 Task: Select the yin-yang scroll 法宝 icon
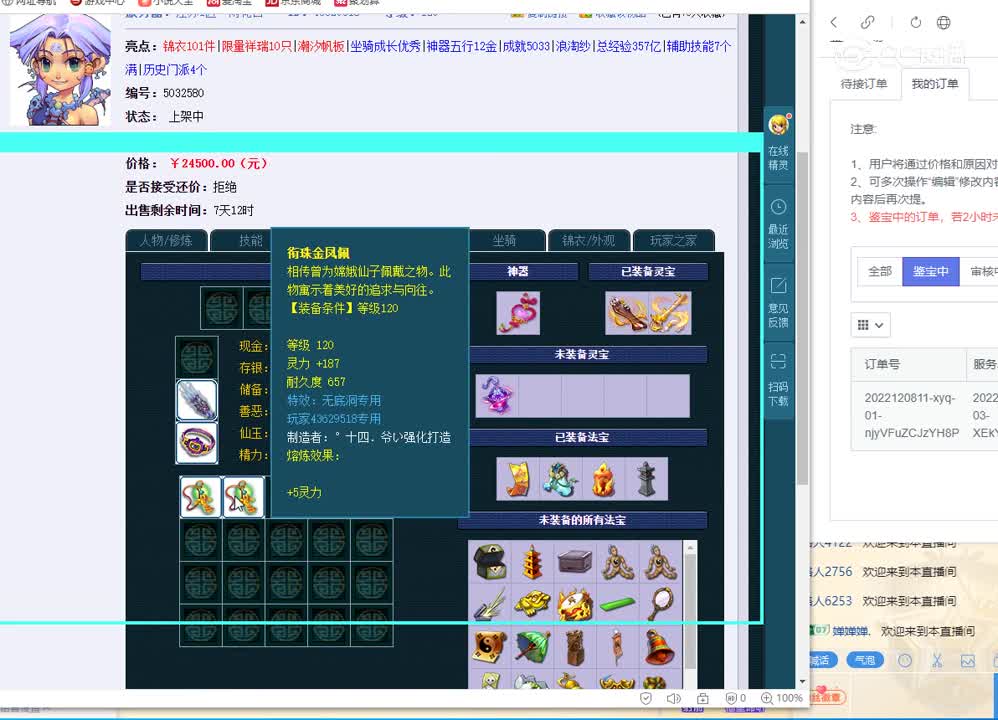click(489, 646)
